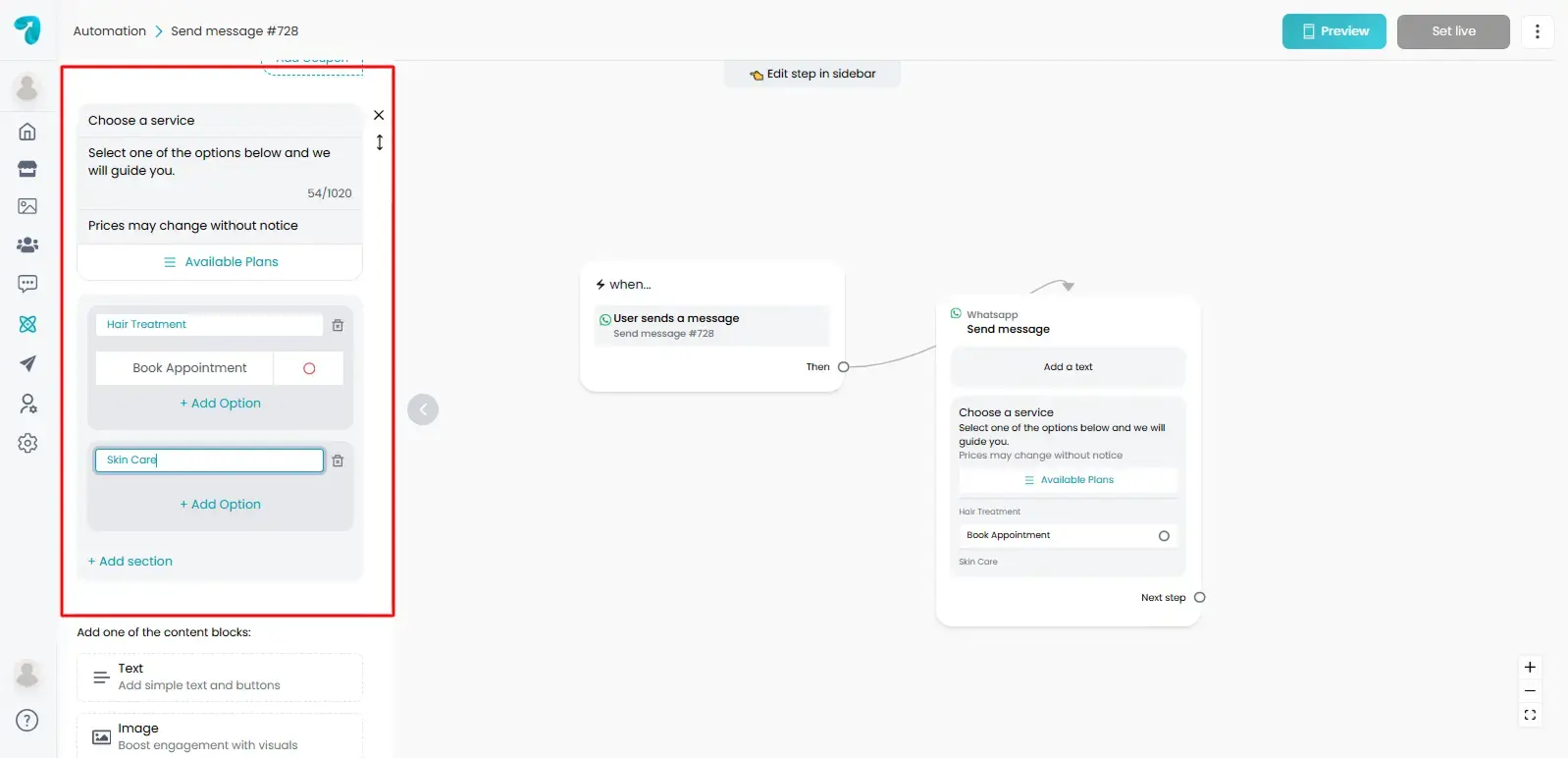Click Add section link

[x=131, y=562]
